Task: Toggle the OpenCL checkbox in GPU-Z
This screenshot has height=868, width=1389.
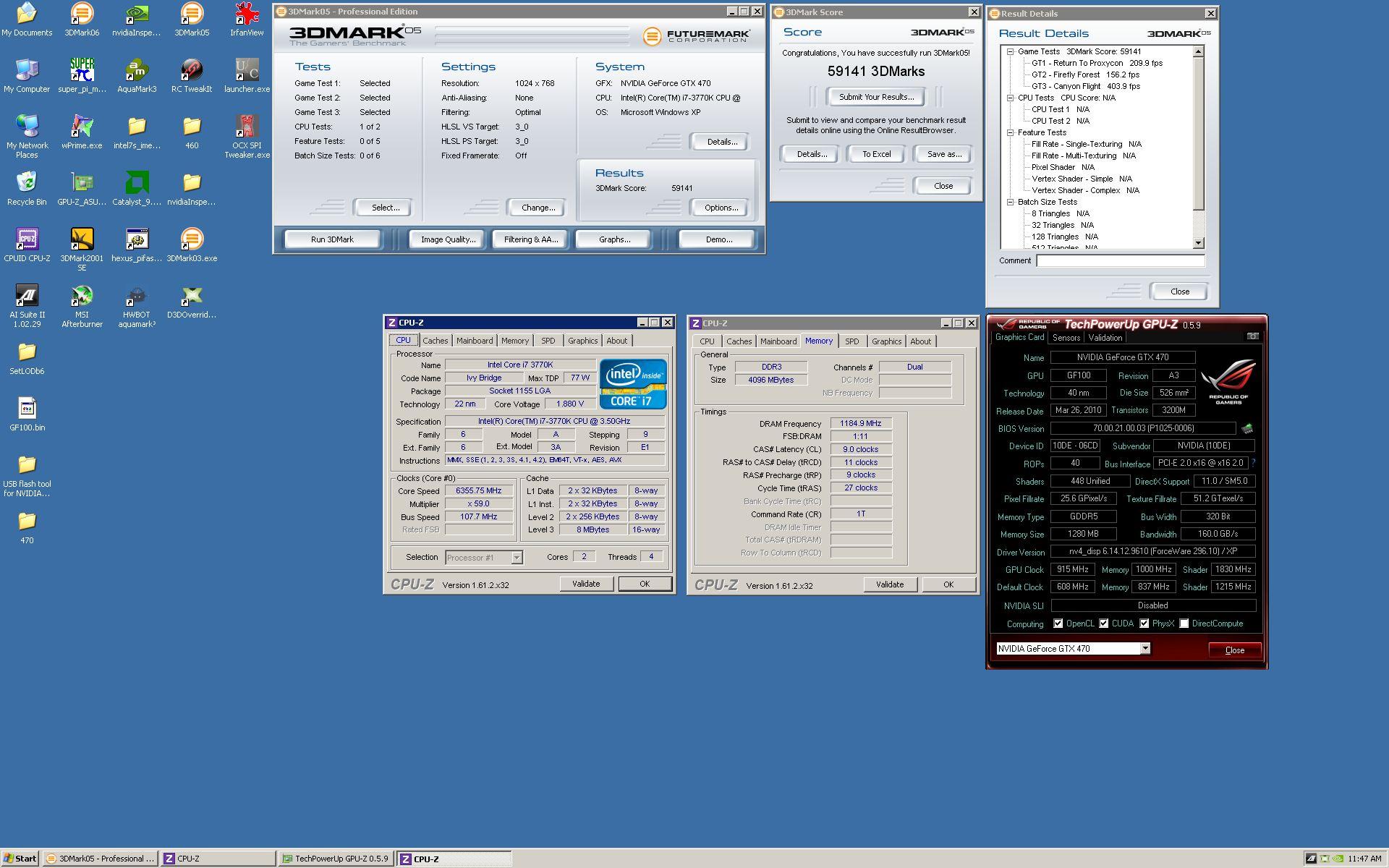Action: 1058,624
